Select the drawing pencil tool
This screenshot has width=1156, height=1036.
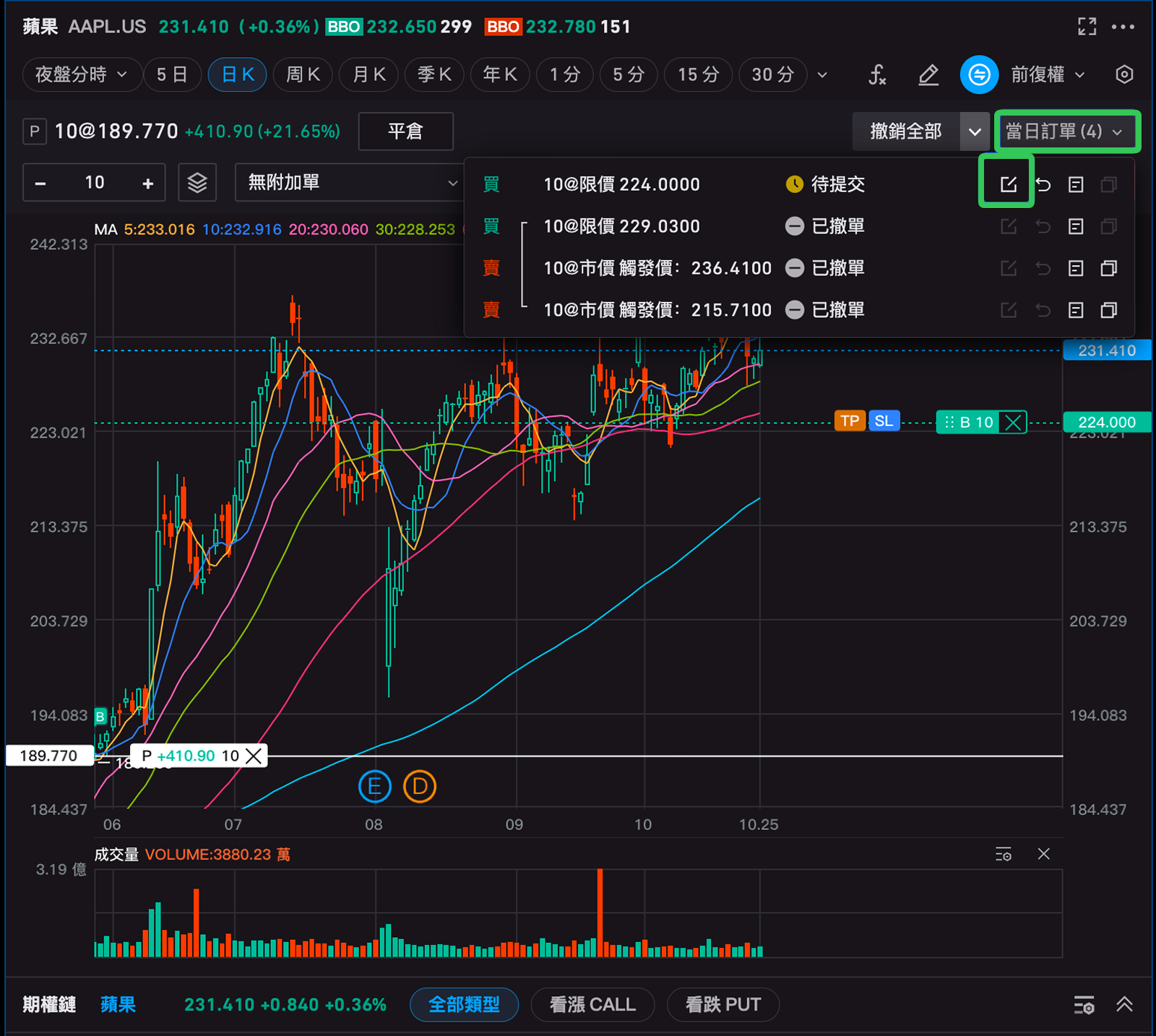[928, 74]
